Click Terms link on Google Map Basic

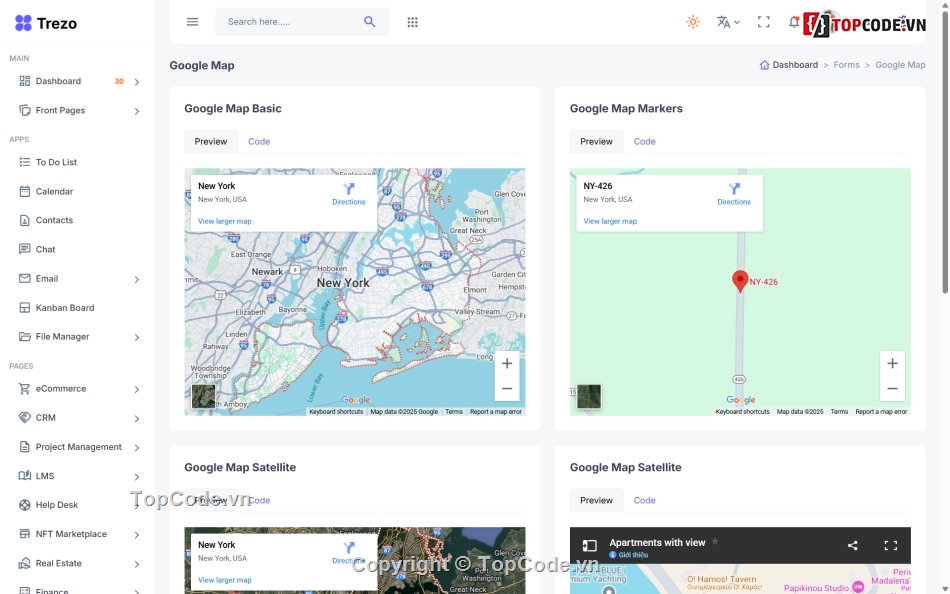454,412
